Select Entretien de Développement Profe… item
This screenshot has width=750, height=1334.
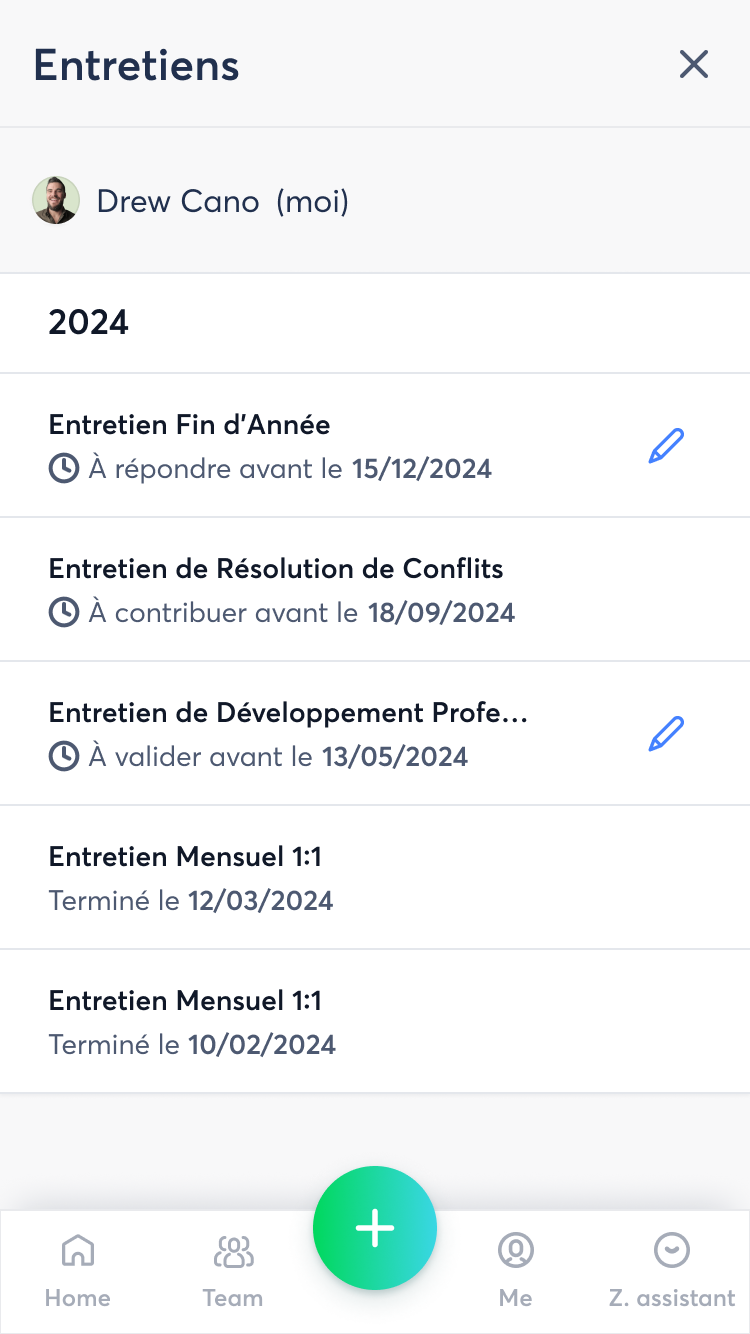pyautogui.click(x=288, y=713)
